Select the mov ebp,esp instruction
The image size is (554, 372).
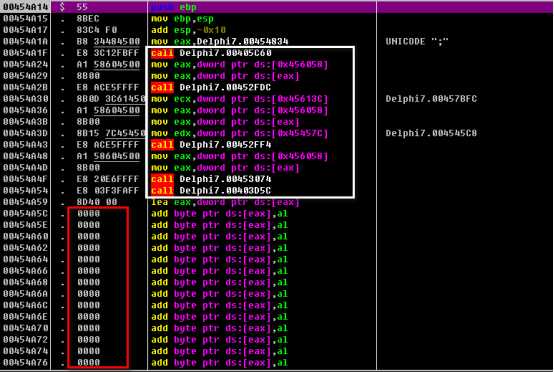pyautogui.click(x=182, y=19)
